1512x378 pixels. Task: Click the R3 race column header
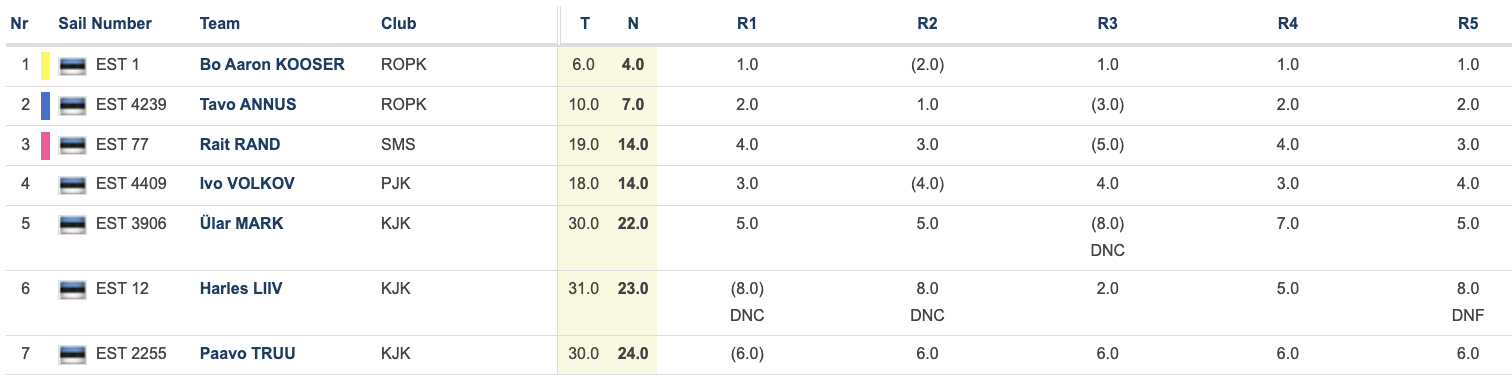click(1107, 23)
